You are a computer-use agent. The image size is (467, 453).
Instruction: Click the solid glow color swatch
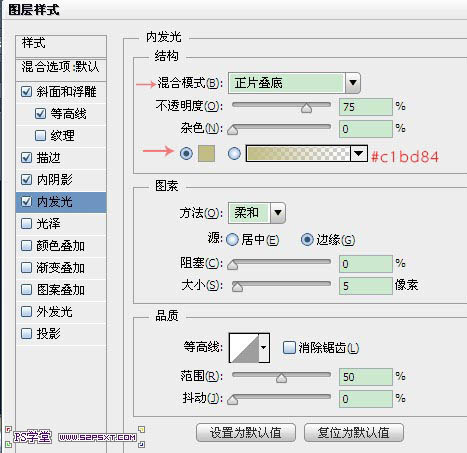(206, 154)
